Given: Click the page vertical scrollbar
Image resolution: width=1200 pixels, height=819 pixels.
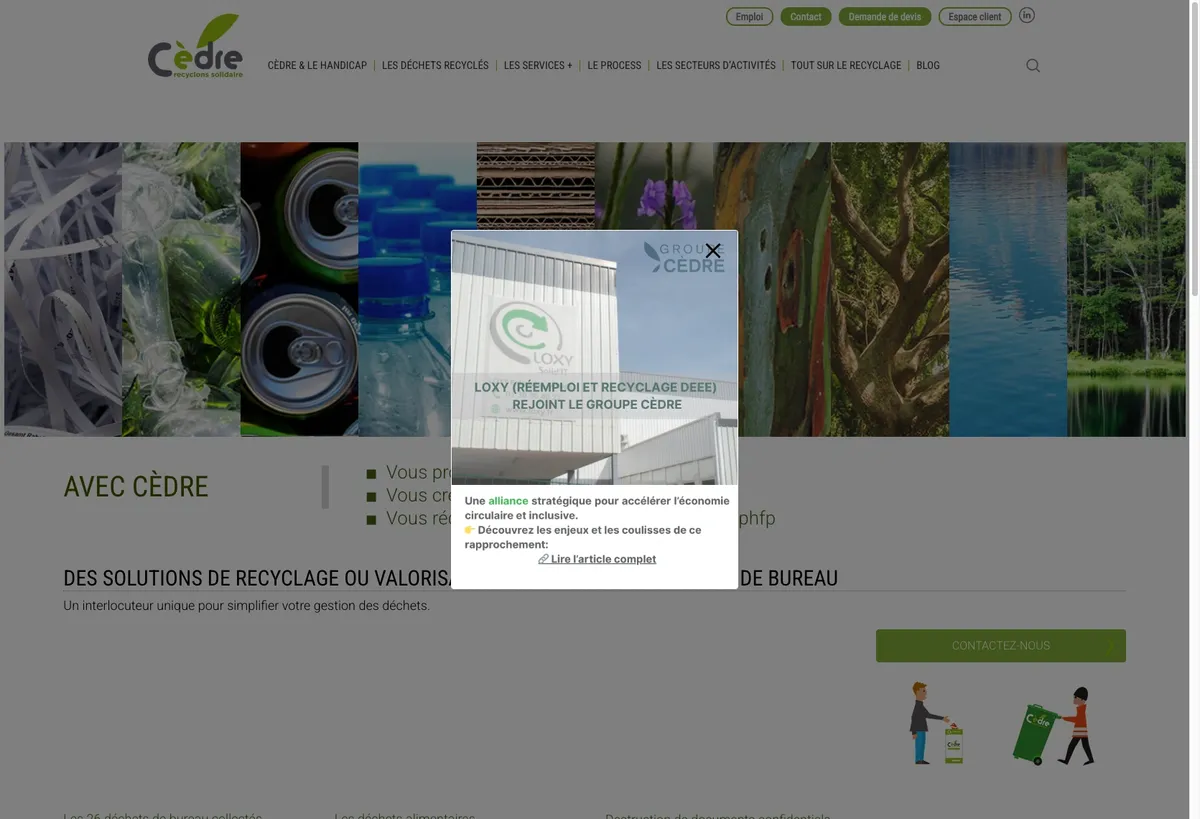Looking at the screenshot, I should pos(1194,150).
